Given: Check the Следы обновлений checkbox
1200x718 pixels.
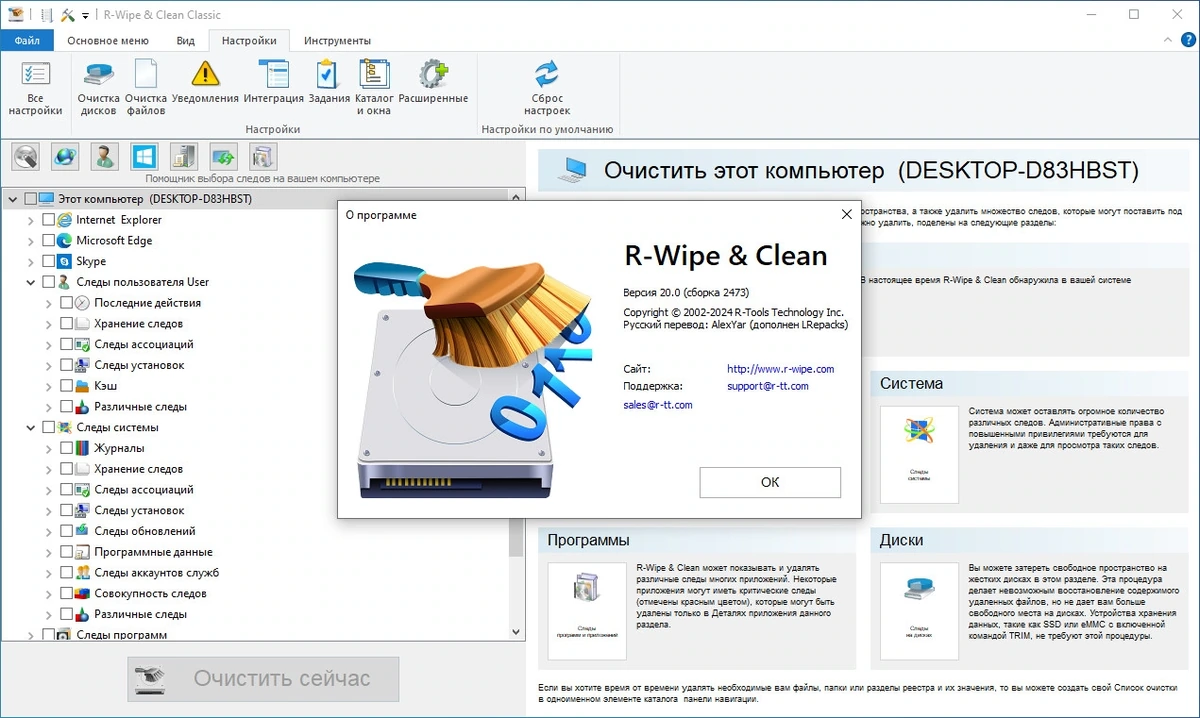Looking at the screenshot, I should click(x=66, y=531).
